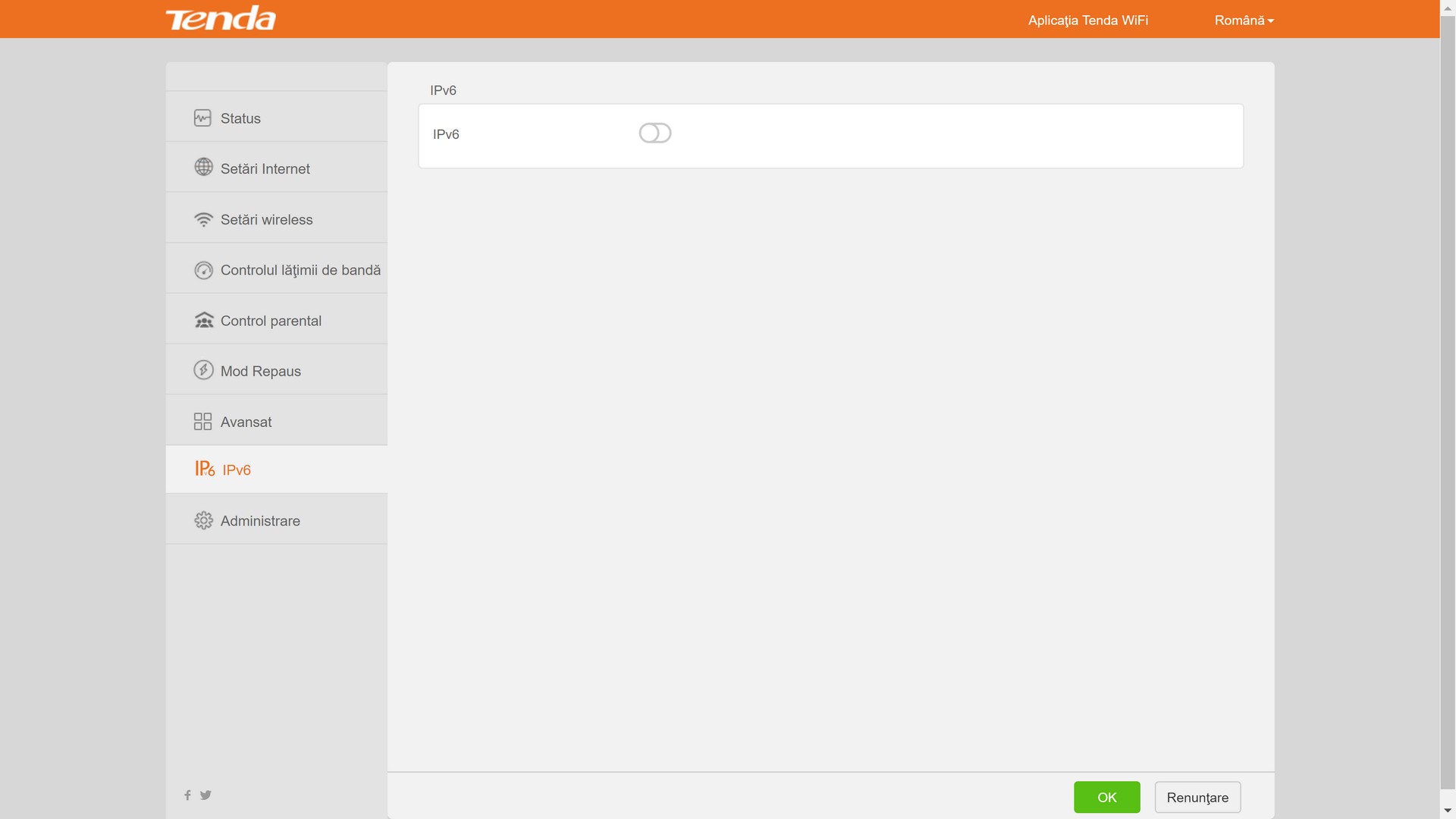Click the Status sidebar icon
This screenshot has height=819, width=1456.
[x=202, y=118]
